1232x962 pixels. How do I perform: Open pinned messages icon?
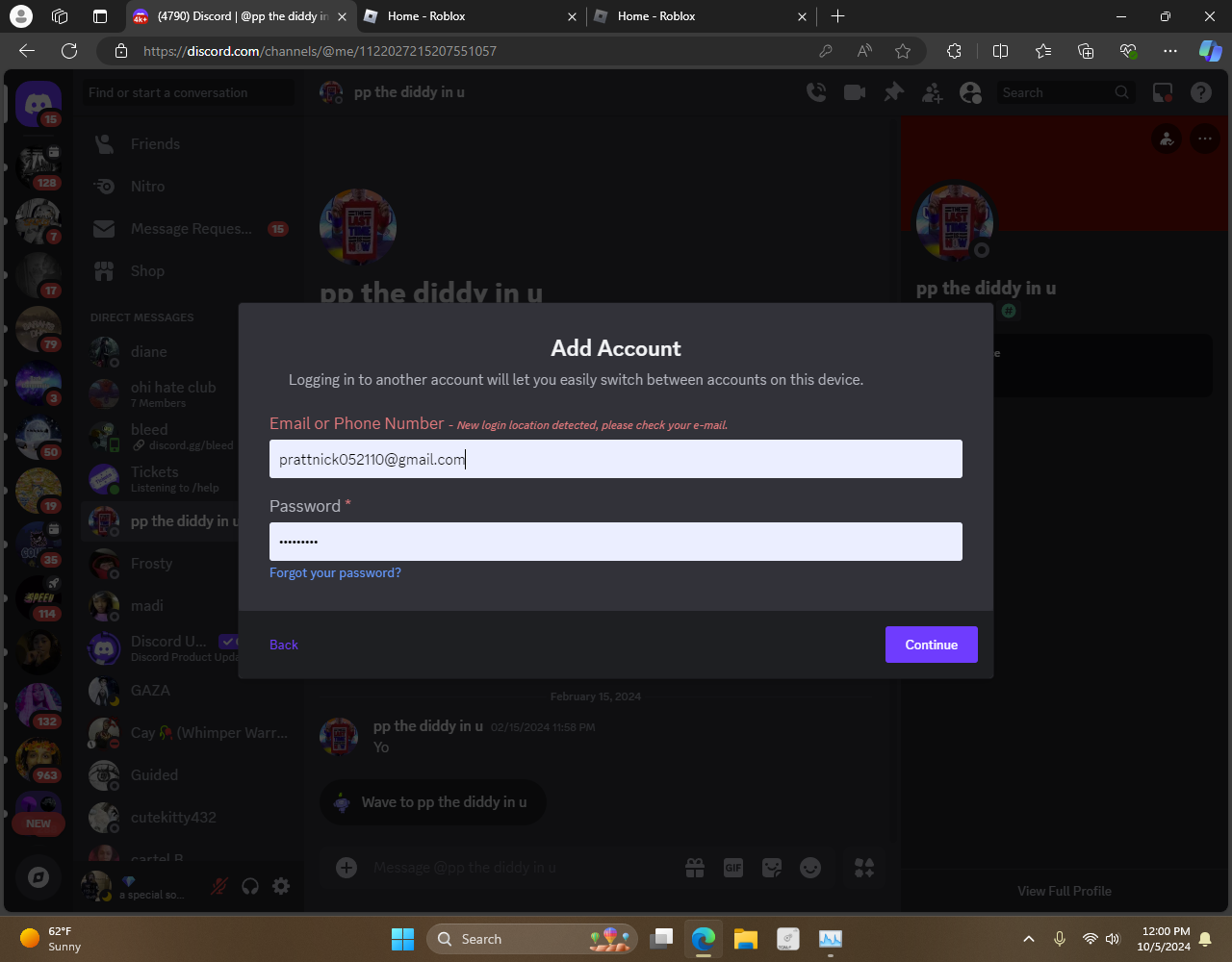coord(894,92)
